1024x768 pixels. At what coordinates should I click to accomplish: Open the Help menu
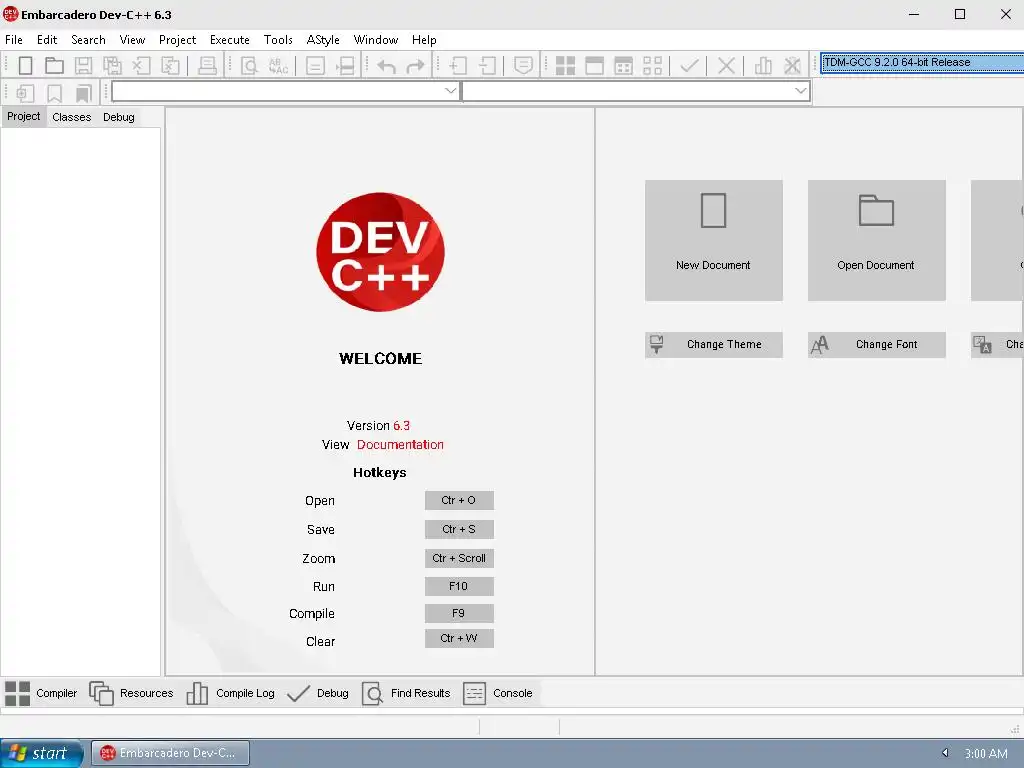424,40
